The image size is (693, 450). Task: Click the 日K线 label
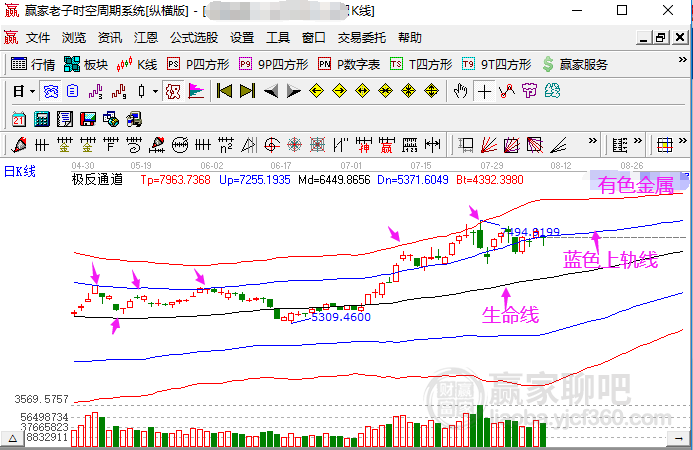pyautogui.click(x=20, y=172)
